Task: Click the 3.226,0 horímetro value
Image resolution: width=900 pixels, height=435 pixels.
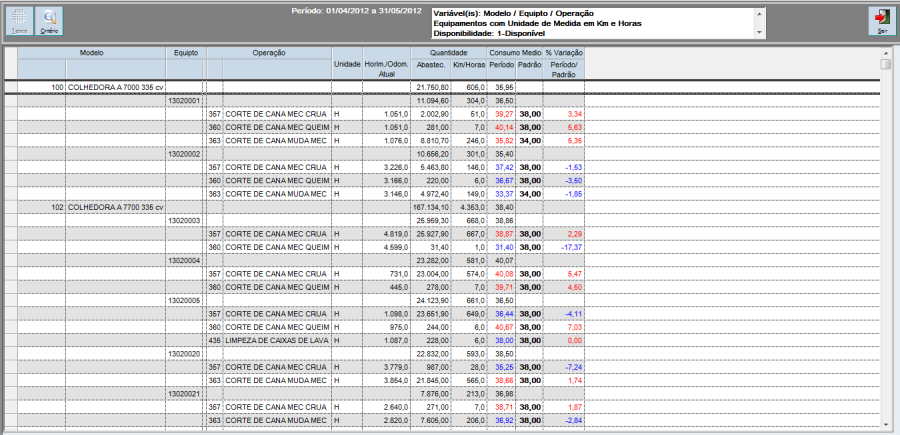Action: [386, 167]
